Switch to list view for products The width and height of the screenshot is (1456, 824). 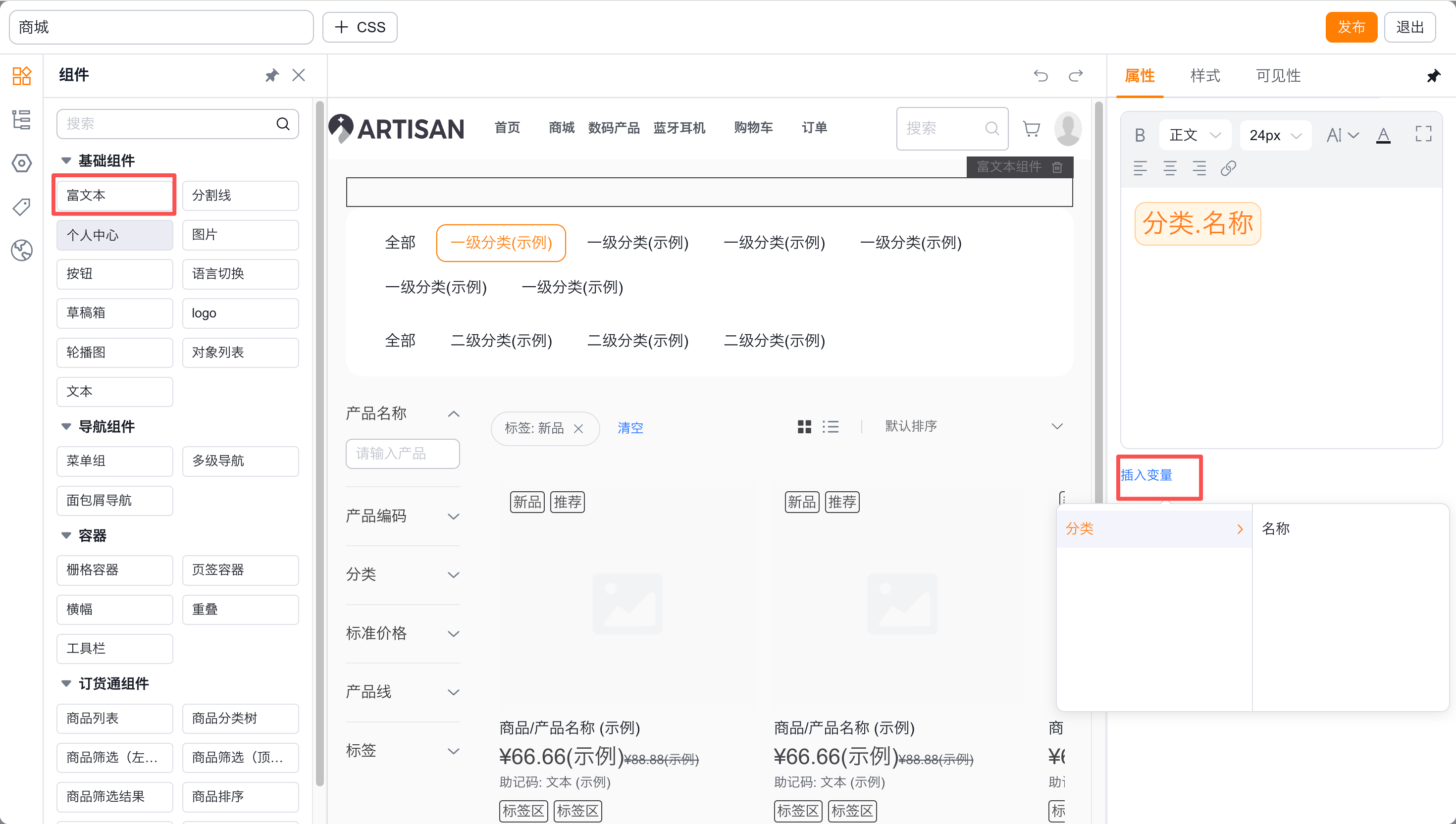pyautogui.click(x=830, y=427)
